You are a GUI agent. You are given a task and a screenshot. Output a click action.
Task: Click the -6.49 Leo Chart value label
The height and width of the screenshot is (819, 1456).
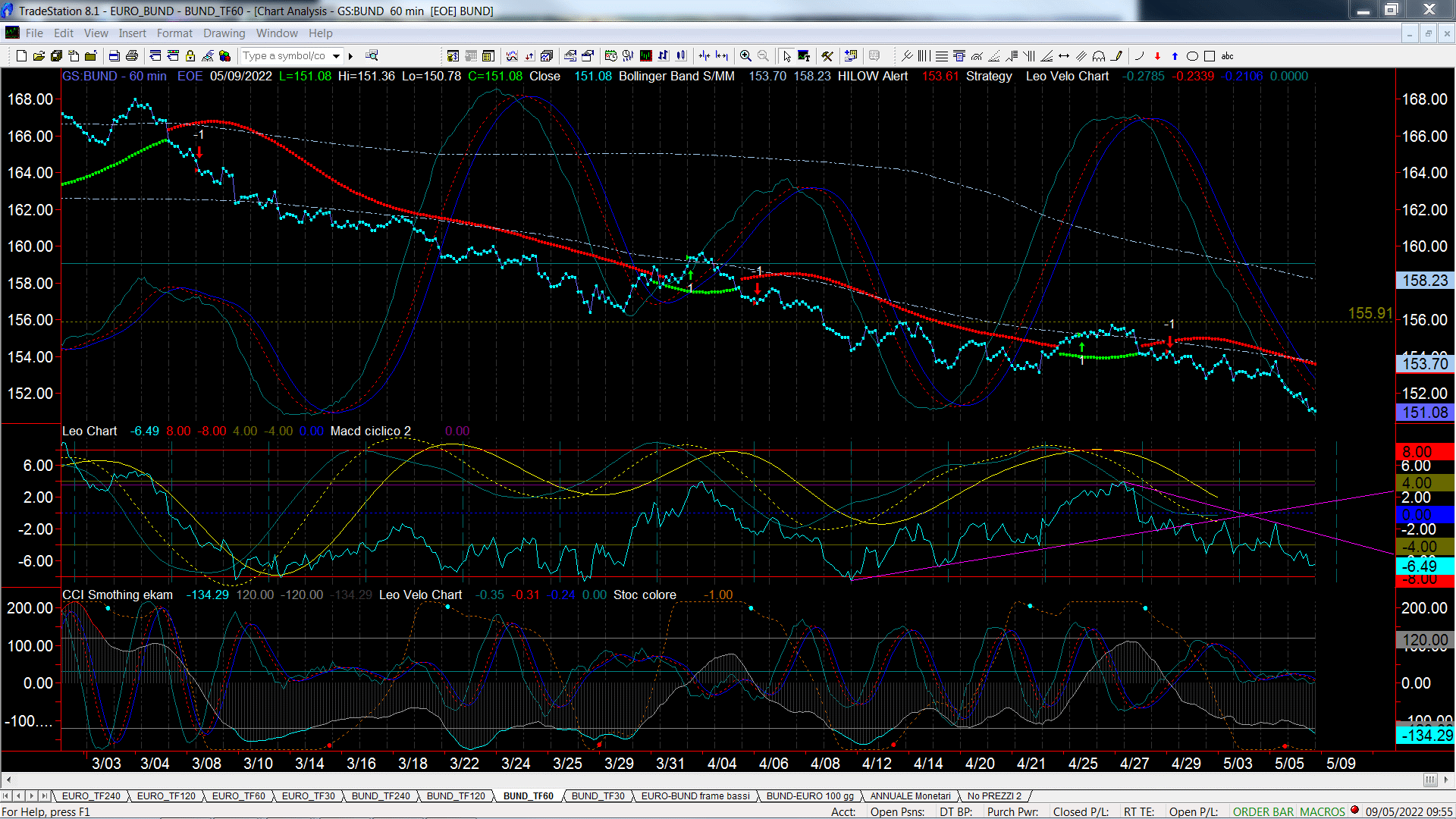(x=1425, y=566)
